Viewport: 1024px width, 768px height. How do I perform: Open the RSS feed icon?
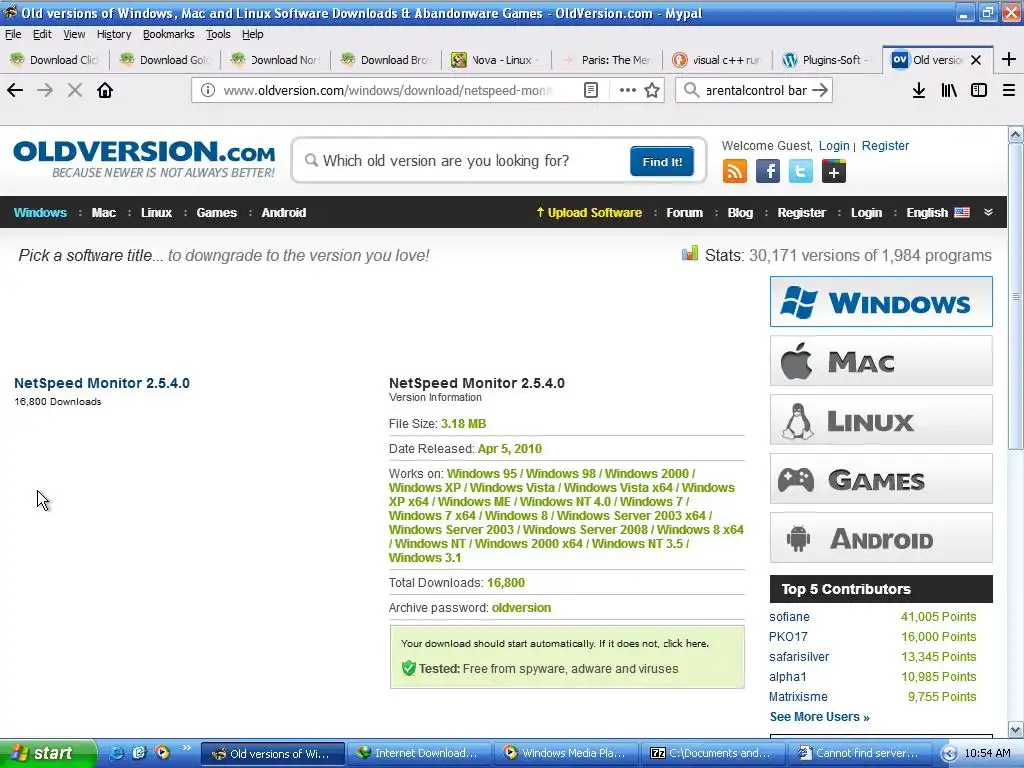point(735,172)
